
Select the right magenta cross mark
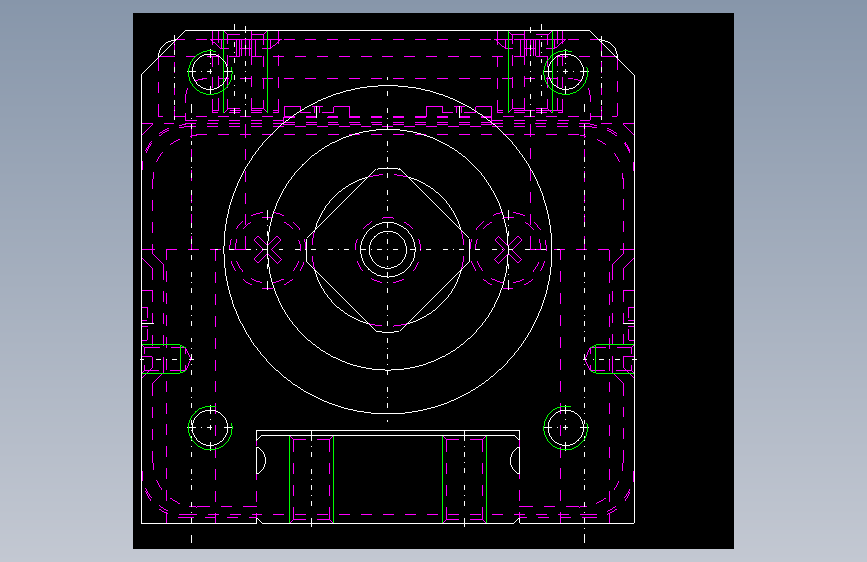508,249
